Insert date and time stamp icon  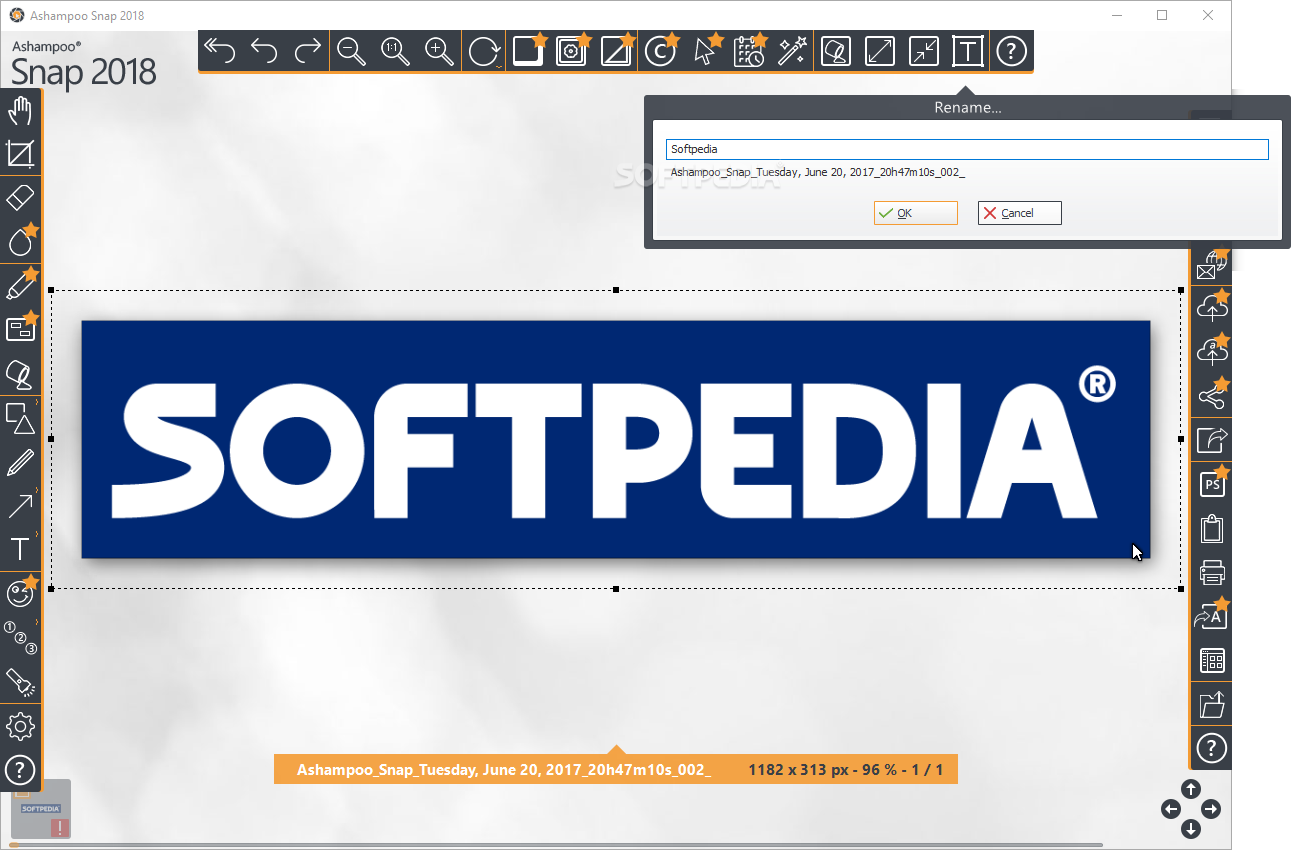pos(748,50)
